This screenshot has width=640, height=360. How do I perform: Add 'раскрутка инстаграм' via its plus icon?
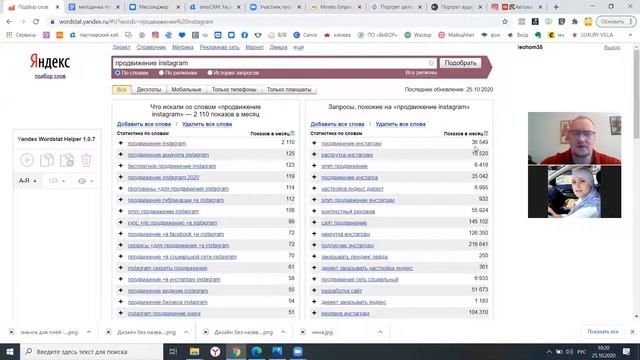click(314, 155)
